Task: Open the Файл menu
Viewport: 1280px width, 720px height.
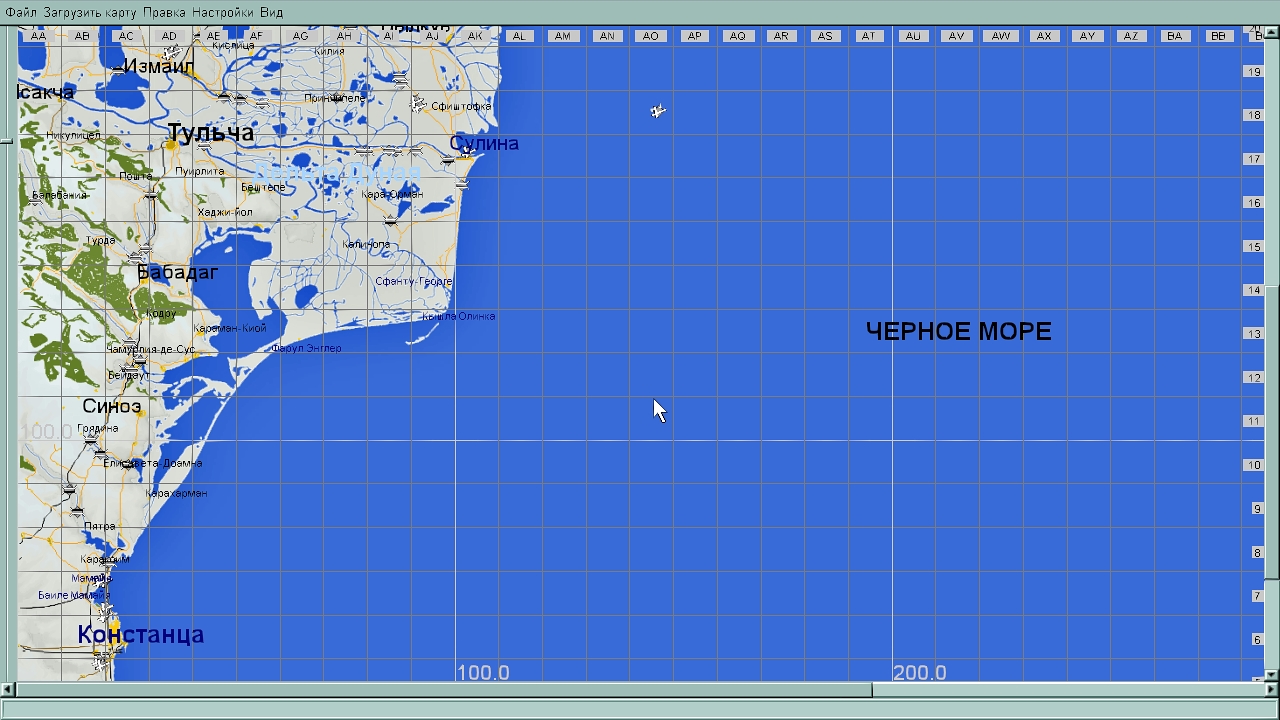Action: 21,13
